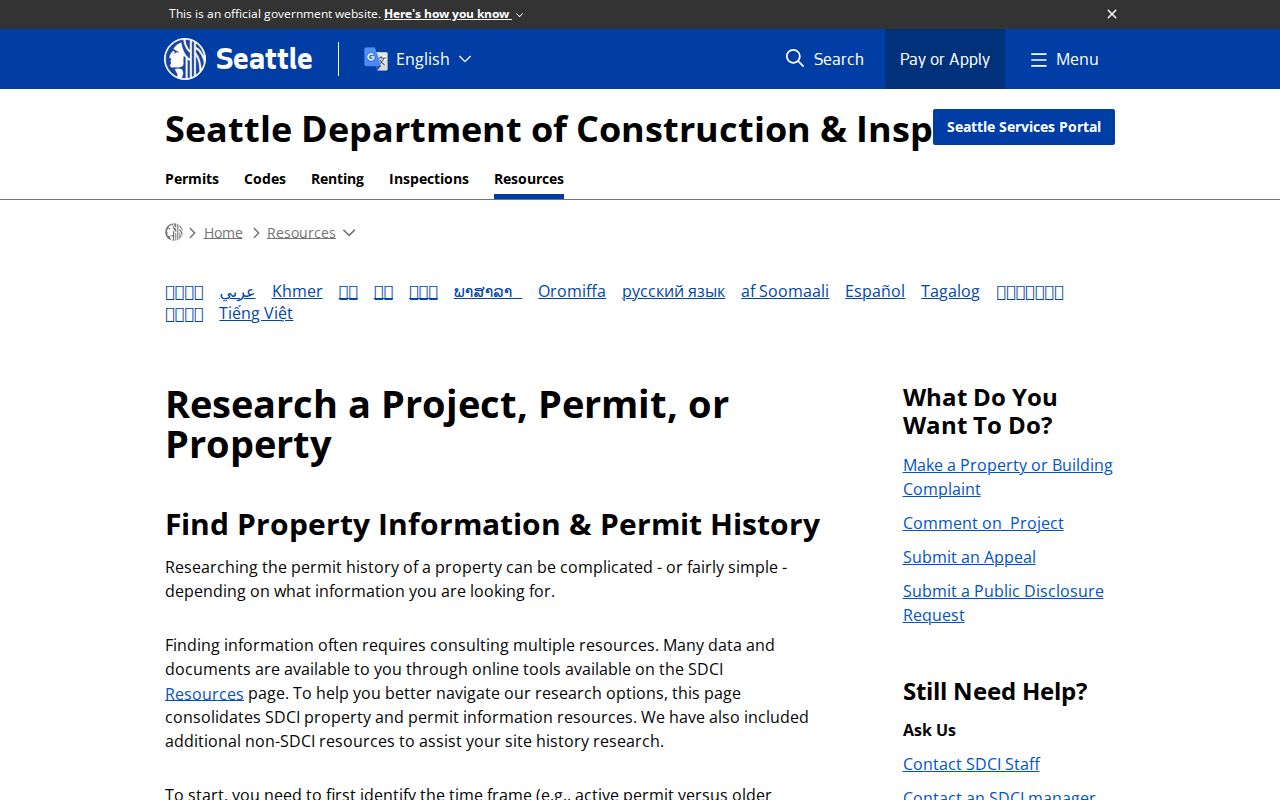1280x800 pixels.
Task: Open Make a Property or Building Complaint
Action: click(x=1007, y=477)
